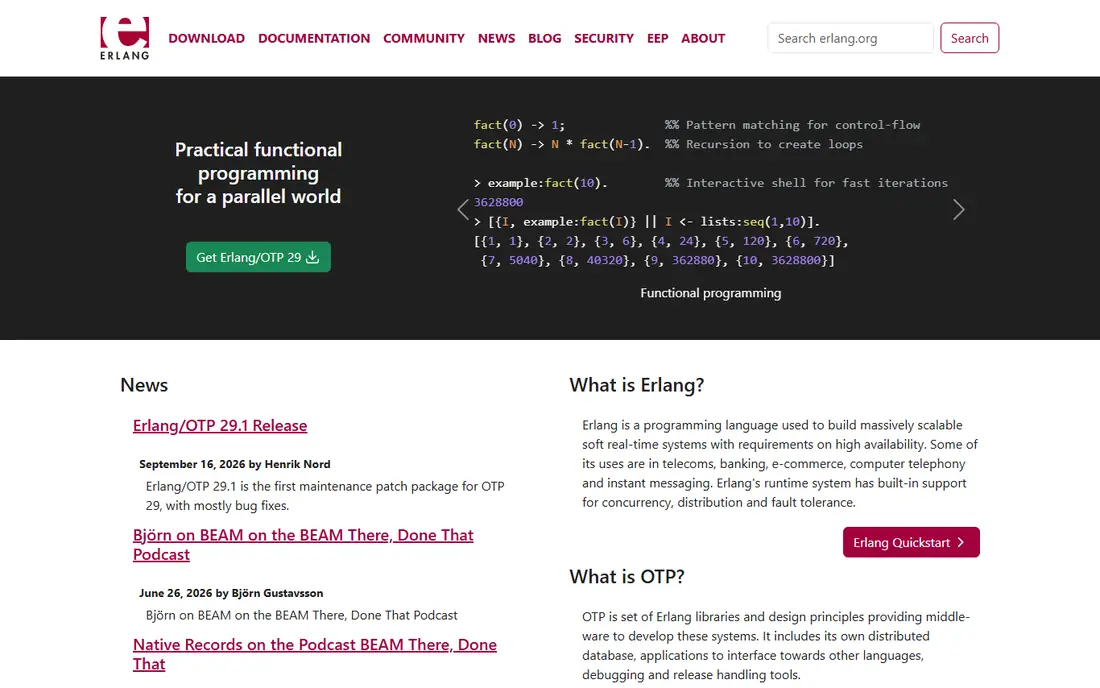
Task: Open the DOWNLOAD menu item
Action: 206,39
